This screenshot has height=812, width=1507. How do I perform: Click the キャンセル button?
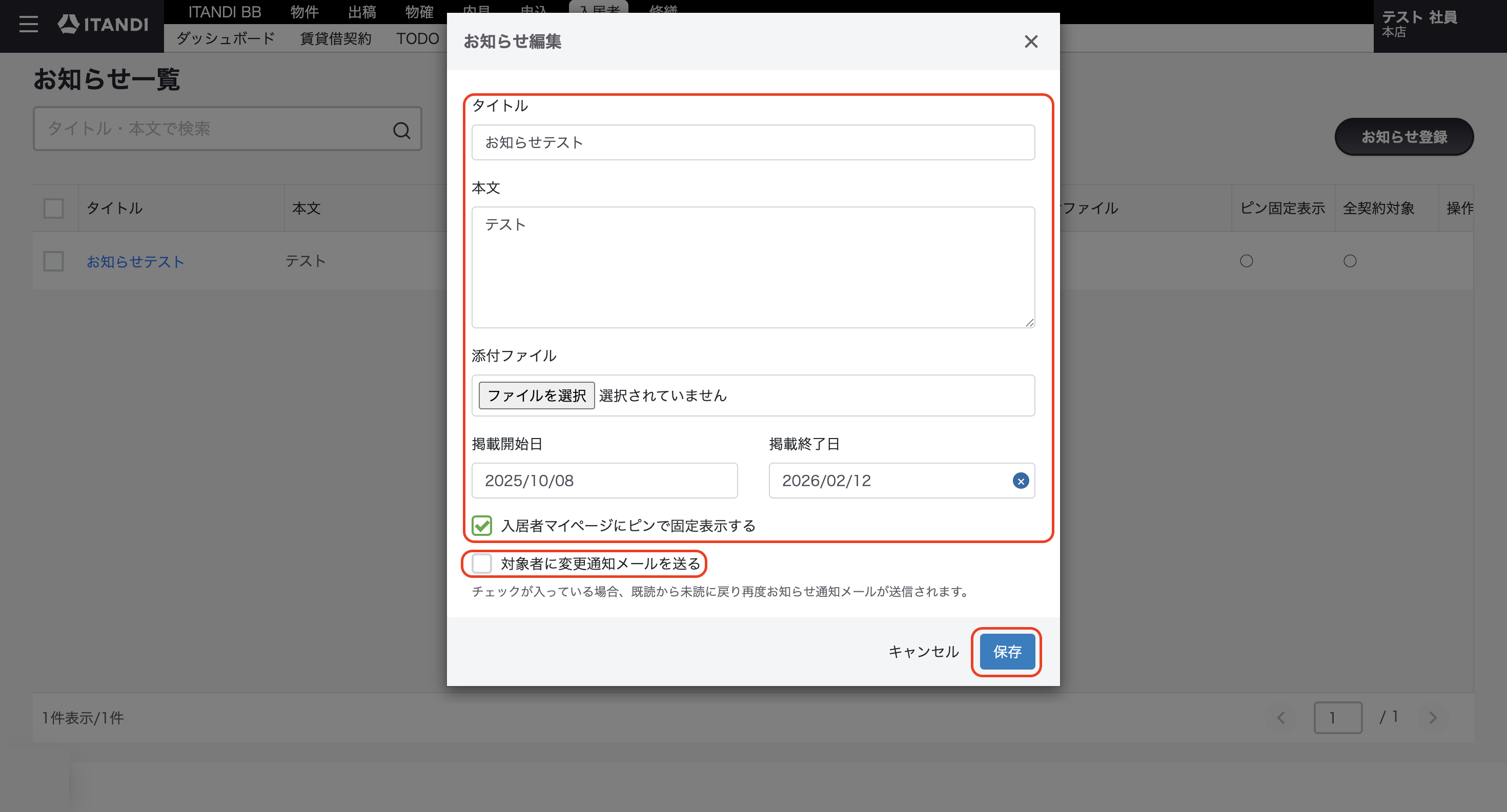[x=924, y=651]
